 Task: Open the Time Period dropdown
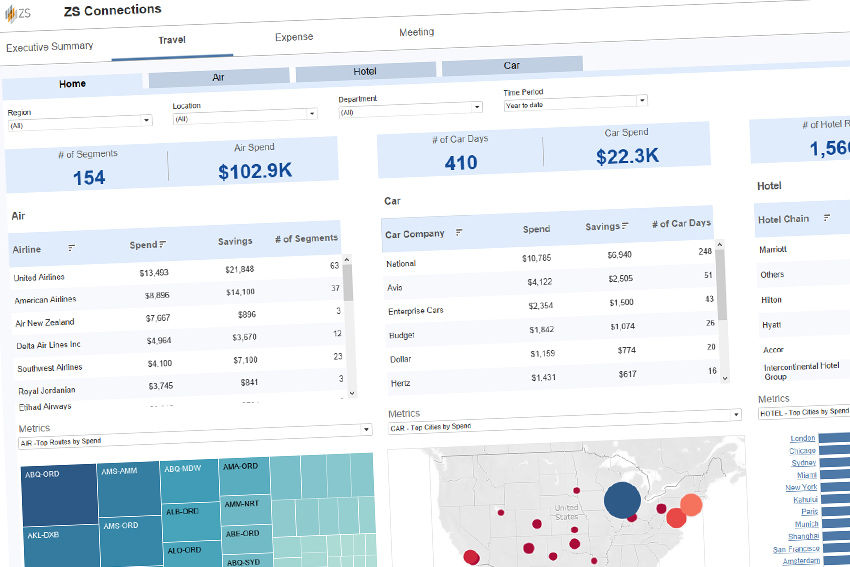point(575,102)
